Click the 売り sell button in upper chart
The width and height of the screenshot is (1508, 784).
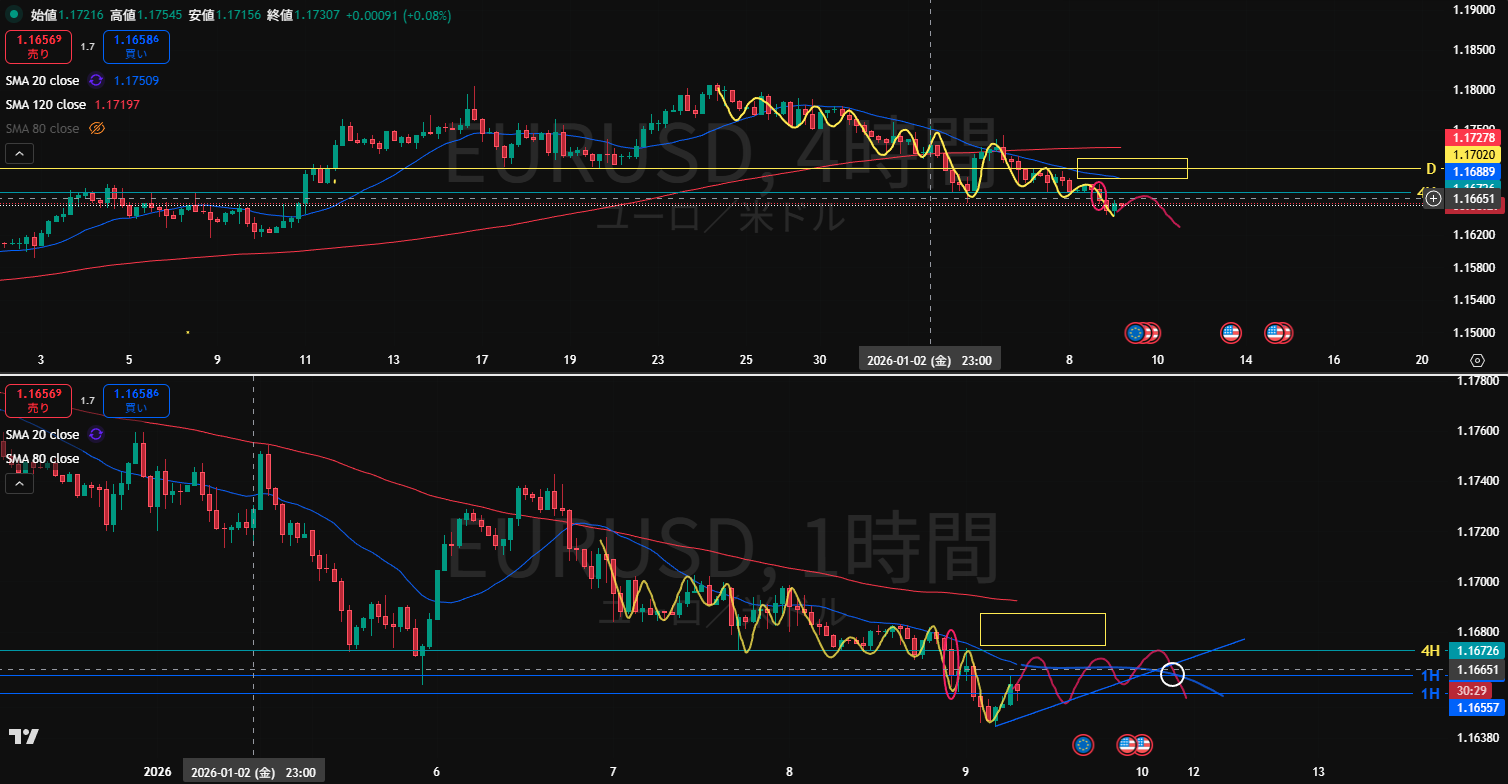click(x=38, y=47)
